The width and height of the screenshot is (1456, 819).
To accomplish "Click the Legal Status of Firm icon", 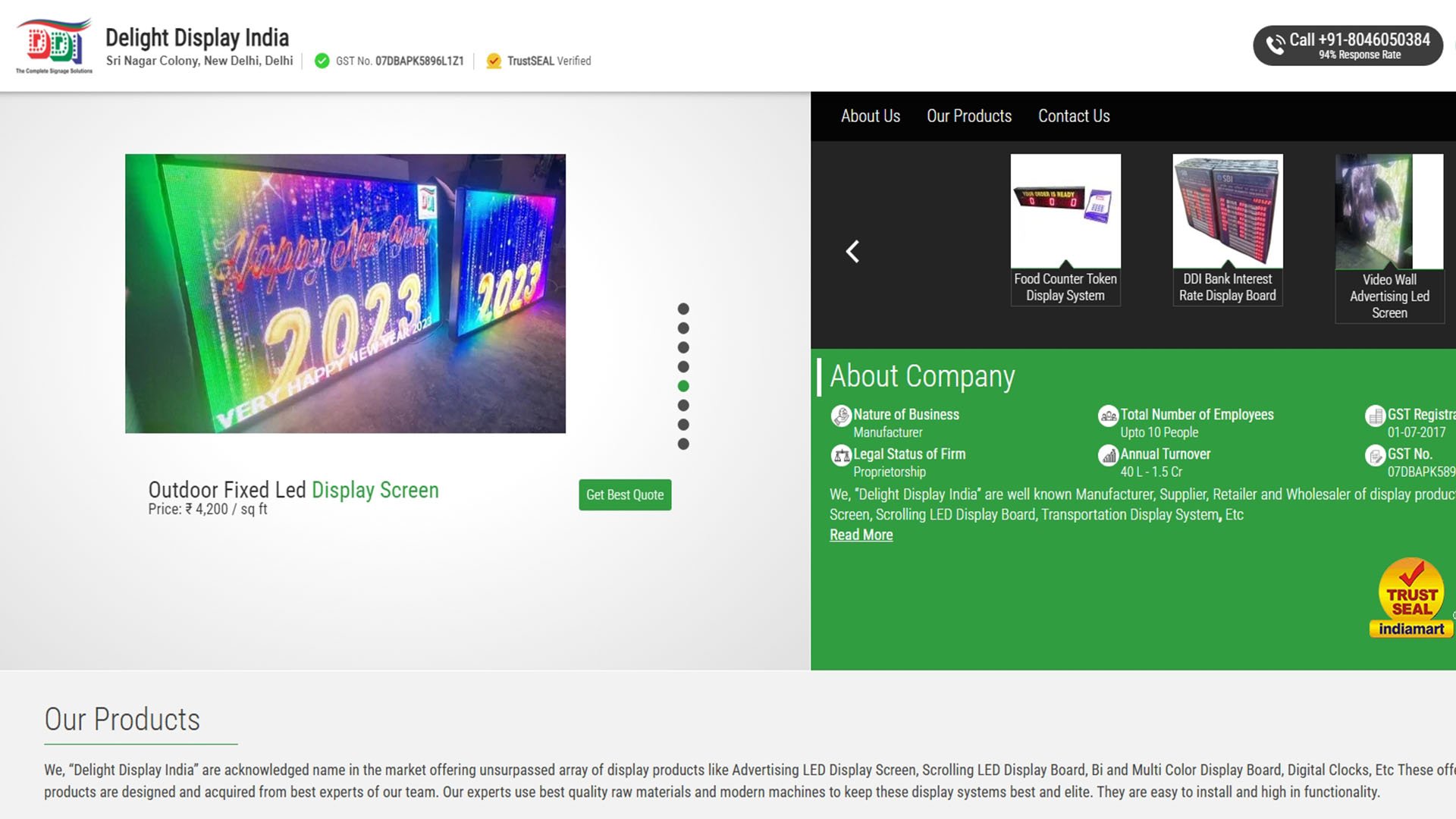I will pos(841,455).
